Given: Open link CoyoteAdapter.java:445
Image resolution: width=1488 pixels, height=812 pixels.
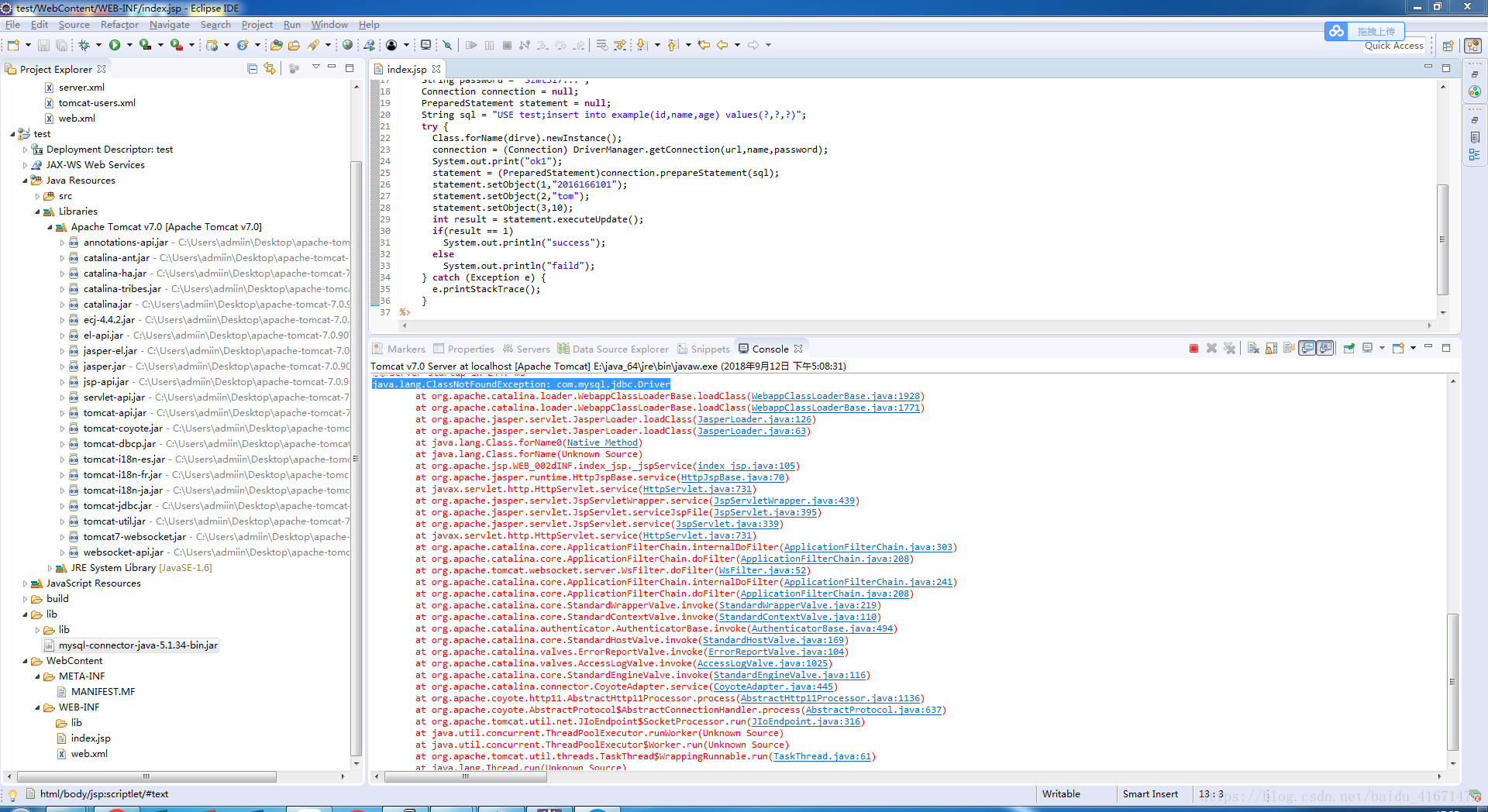Looking at the screenshot, I should [x=773, y=686].
